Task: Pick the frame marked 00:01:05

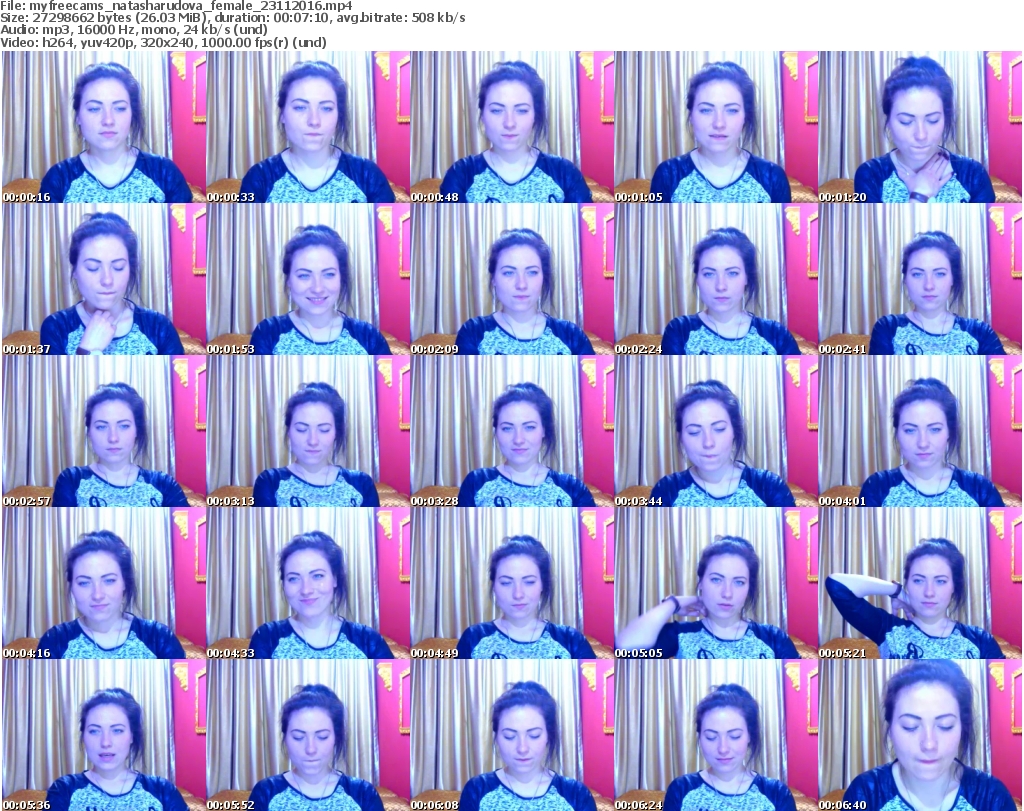Action: click(716, 127)
